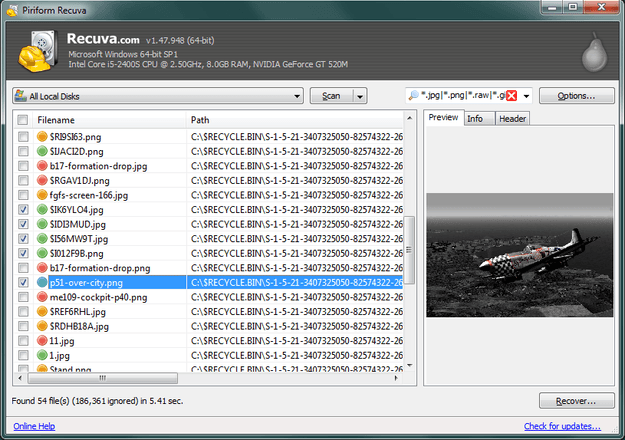Viewport: 625px width, 440px height.
Task: Switch to the Preview tab
Action: [443, 118]
